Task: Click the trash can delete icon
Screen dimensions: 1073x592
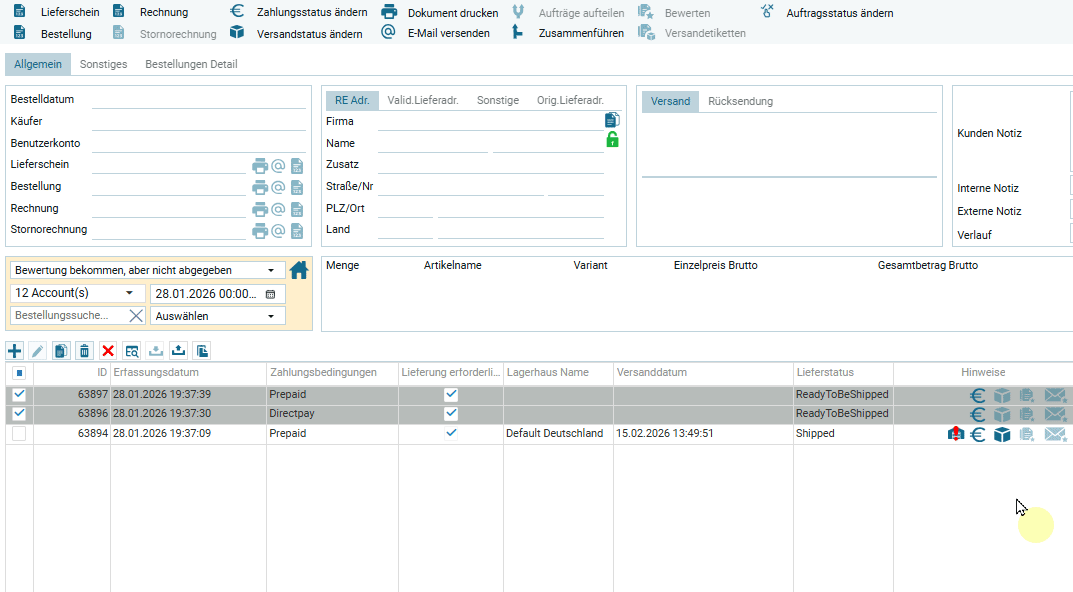Action: [84, 351]
